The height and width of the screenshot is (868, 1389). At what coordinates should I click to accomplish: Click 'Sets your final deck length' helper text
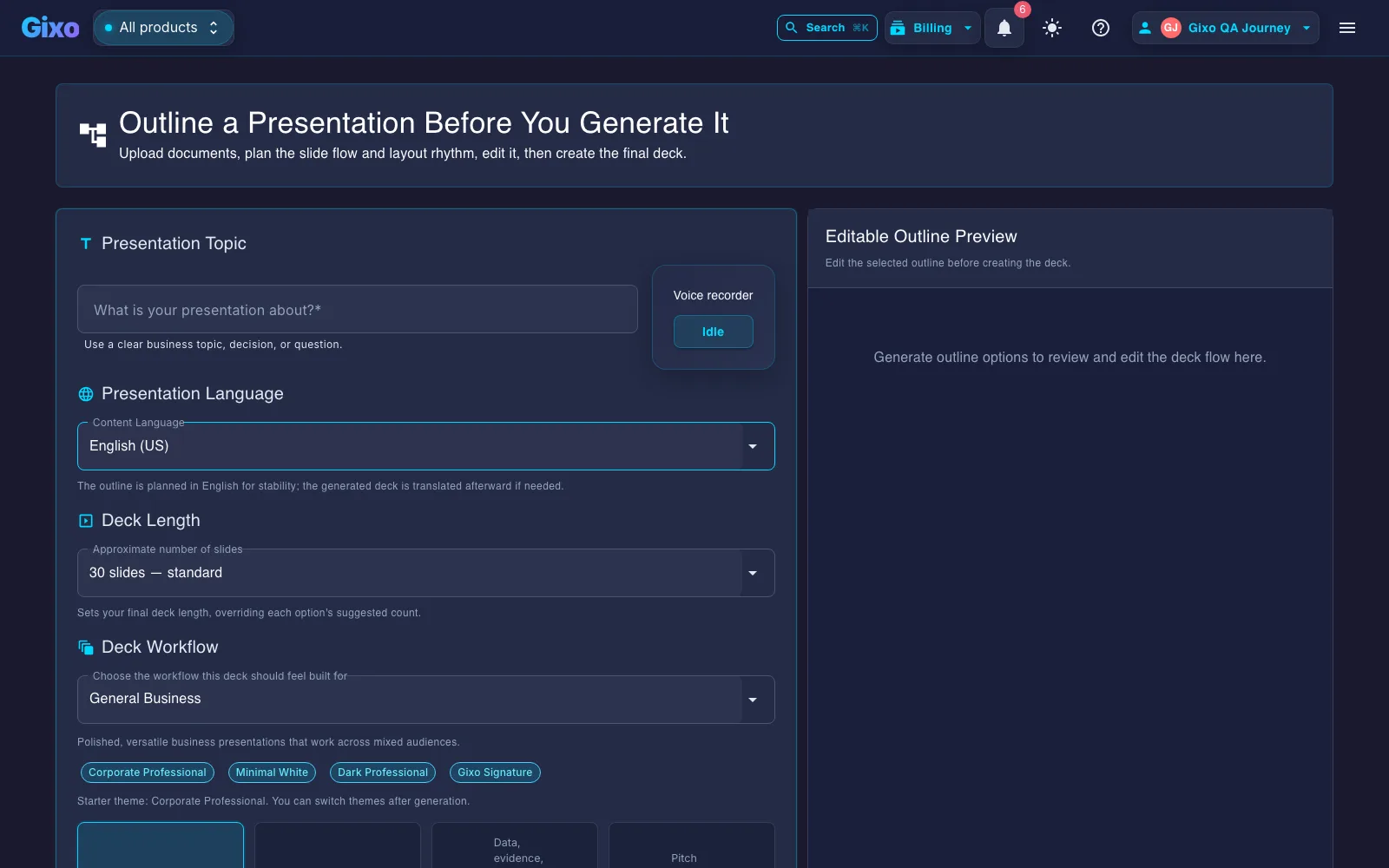coord(249,613)
